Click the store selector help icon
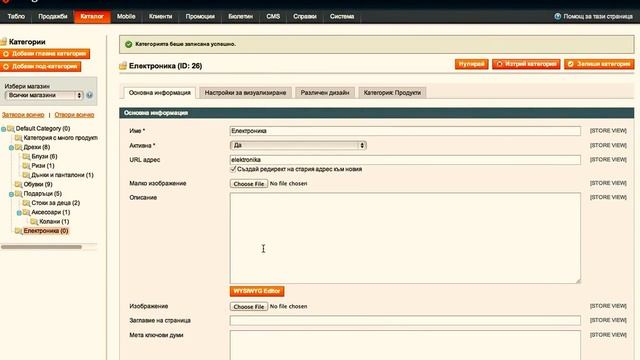Image resolution: width=640 pixels, height=360 pixels. [x=89, y=95]
